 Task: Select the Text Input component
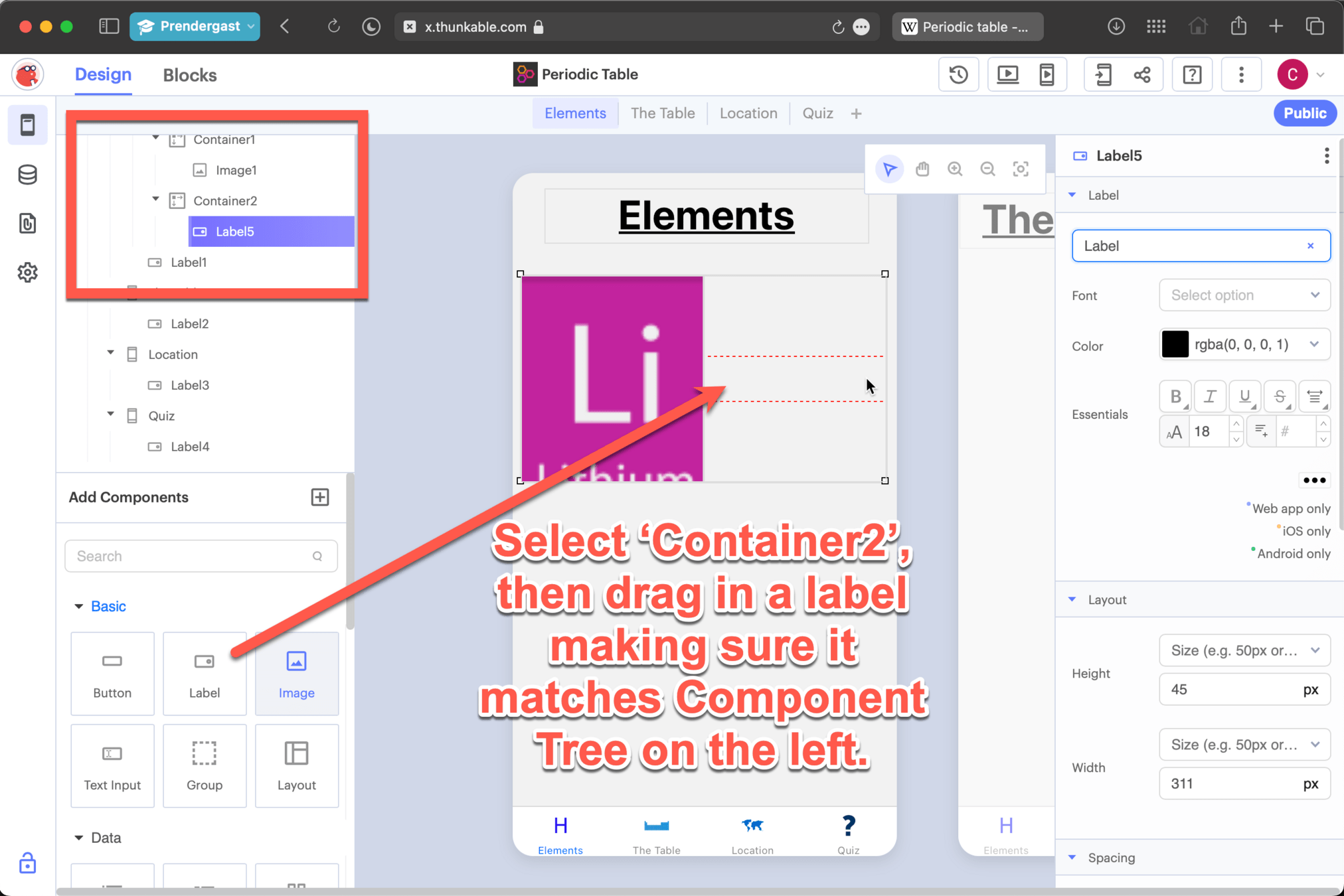[x=112, y=766]
